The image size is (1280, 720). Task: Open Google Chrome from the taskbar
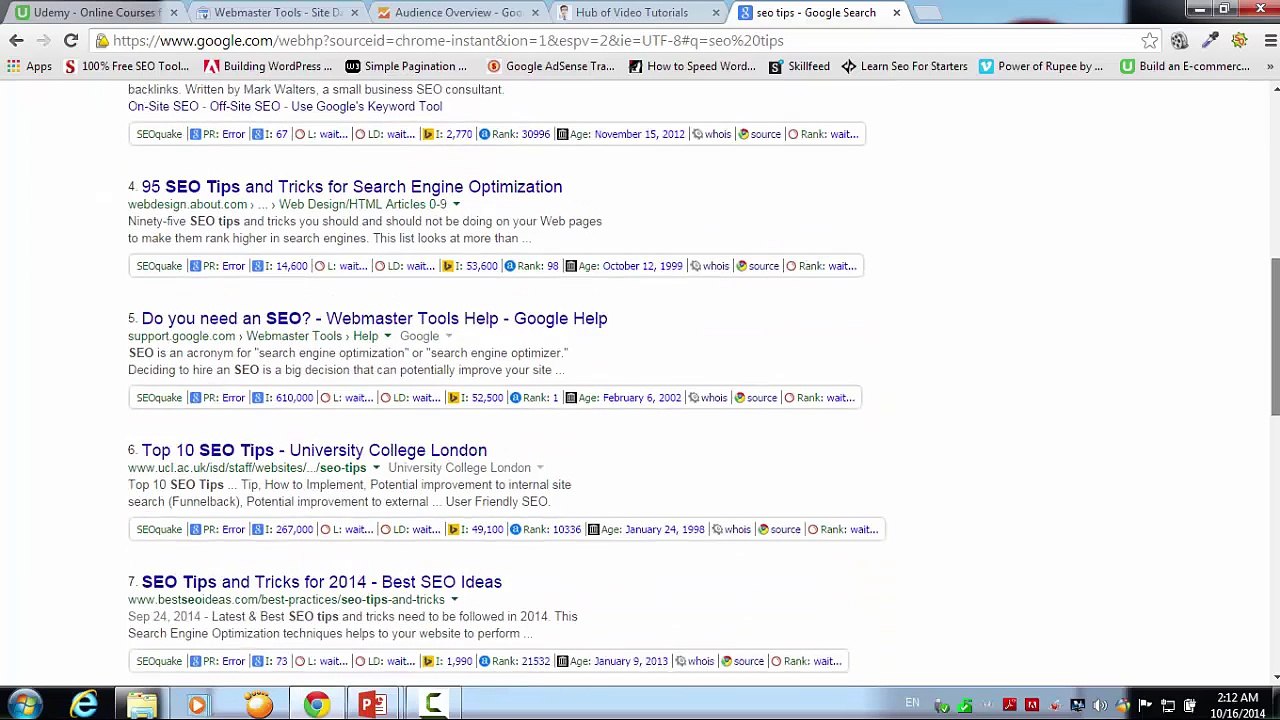317,705
